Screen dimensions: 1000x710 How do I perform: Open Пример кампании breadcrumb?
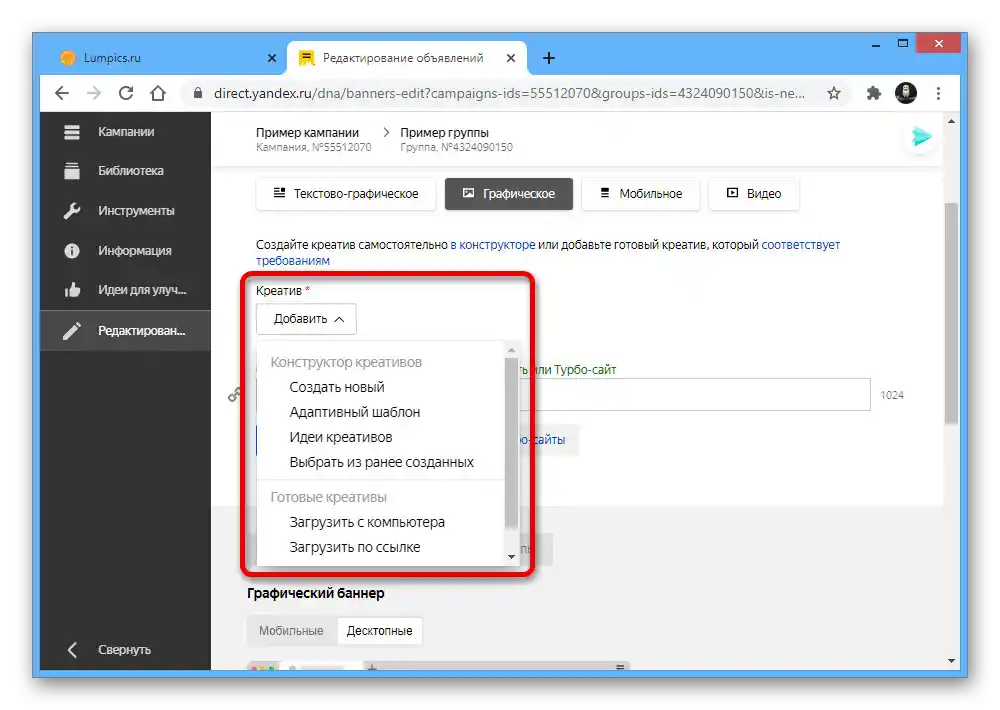click(x=307, y=133)
